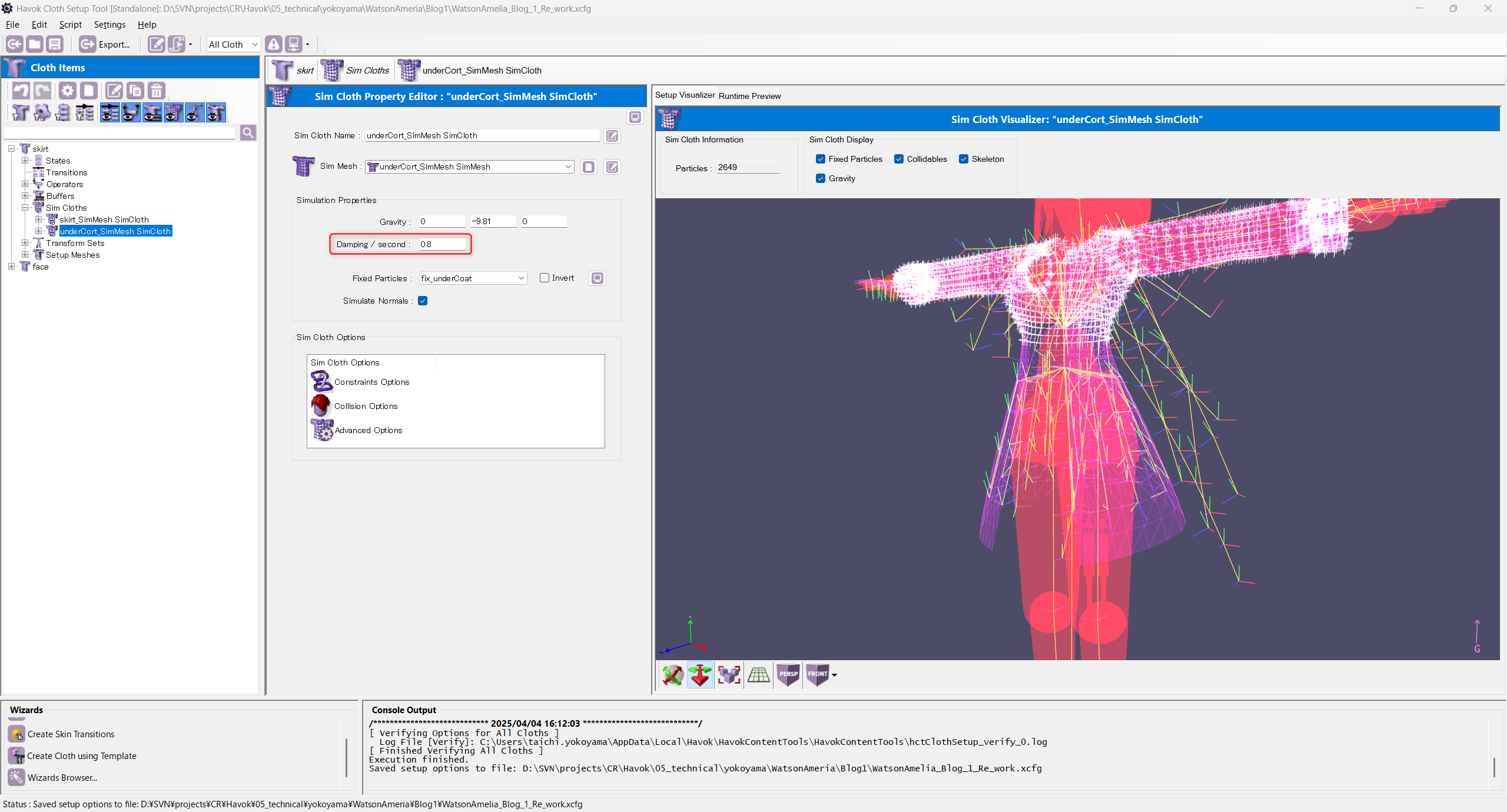Click the Undo arrow in Cloth Items
The width and height of the screenshot is (1507, 812).
(x=21, y=91)
